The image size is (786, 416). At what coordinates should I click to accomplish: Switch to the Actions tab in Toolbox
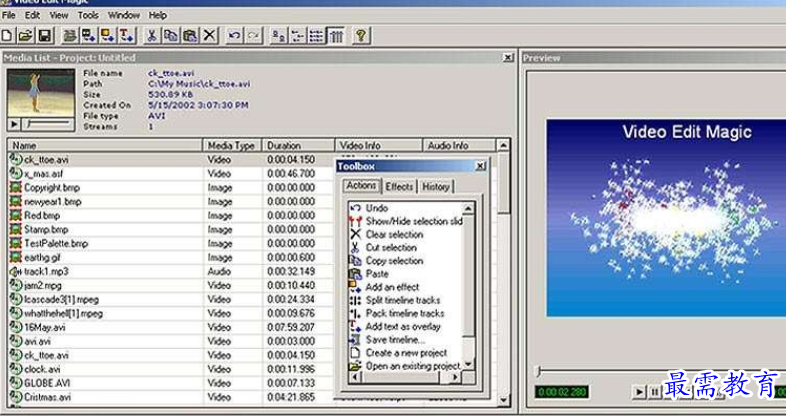point(361,185)
